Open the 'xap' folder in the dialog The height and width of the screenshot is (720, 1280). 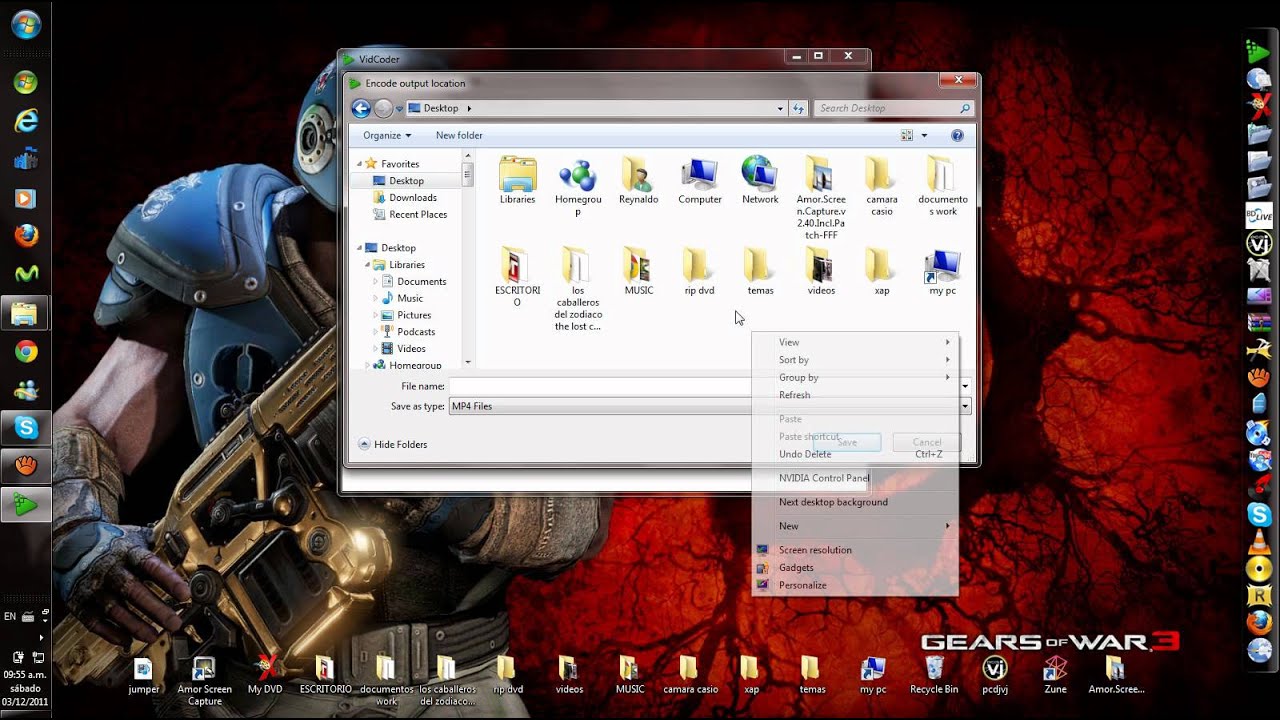tap(881, 272)
